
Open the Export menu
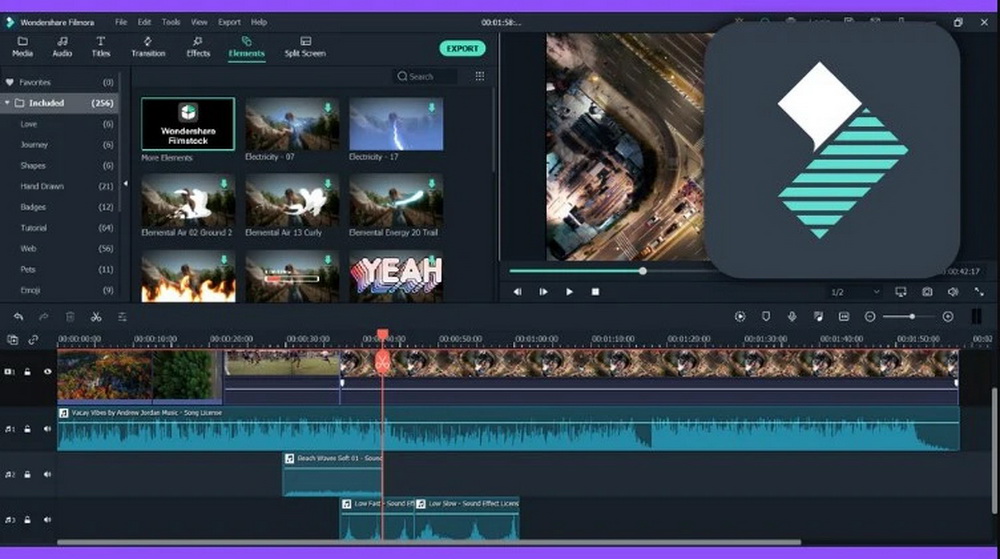tap(229, 22)
